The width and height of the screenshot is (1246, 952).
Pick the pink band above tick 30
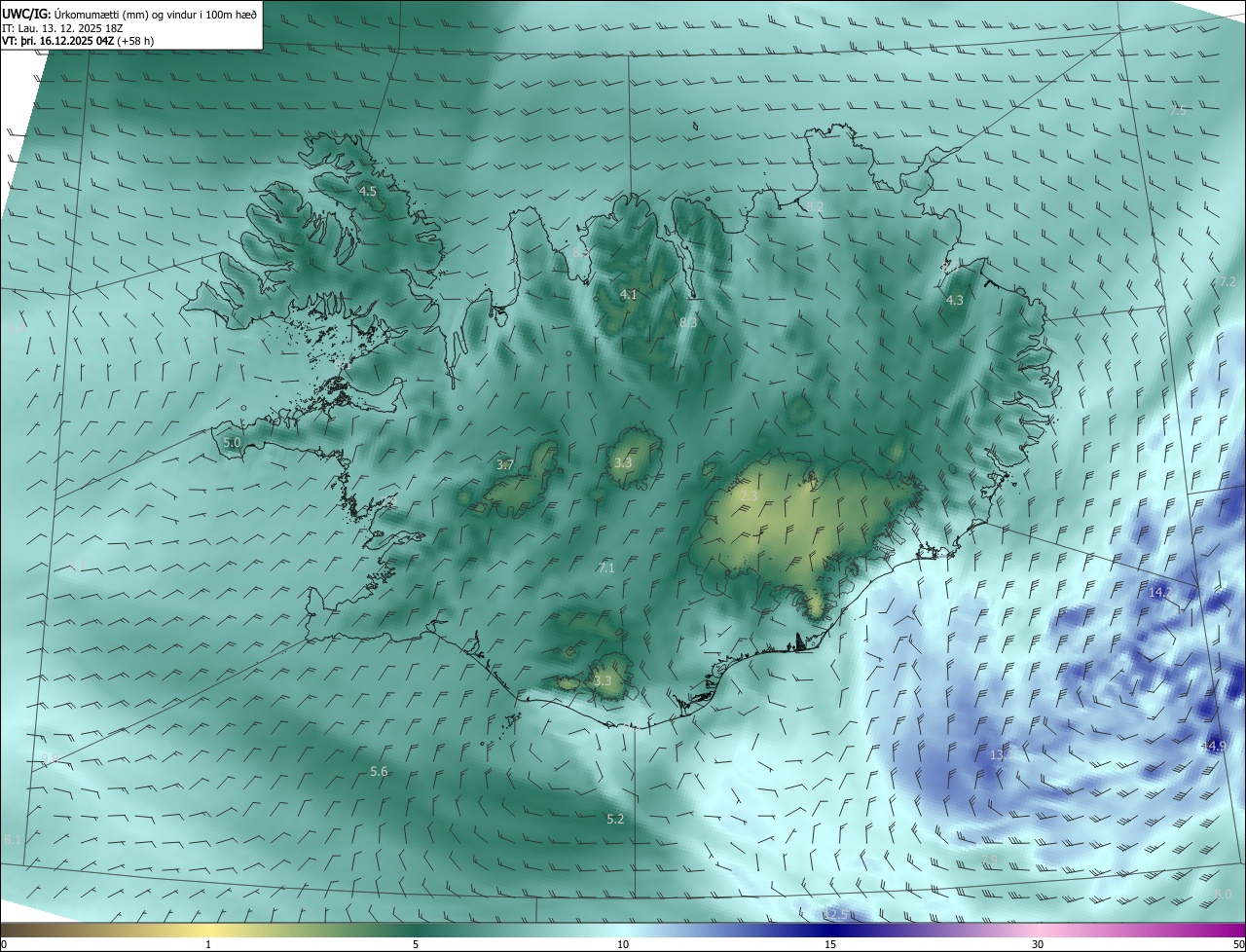pyautogui.click(x=1038, y=930)
